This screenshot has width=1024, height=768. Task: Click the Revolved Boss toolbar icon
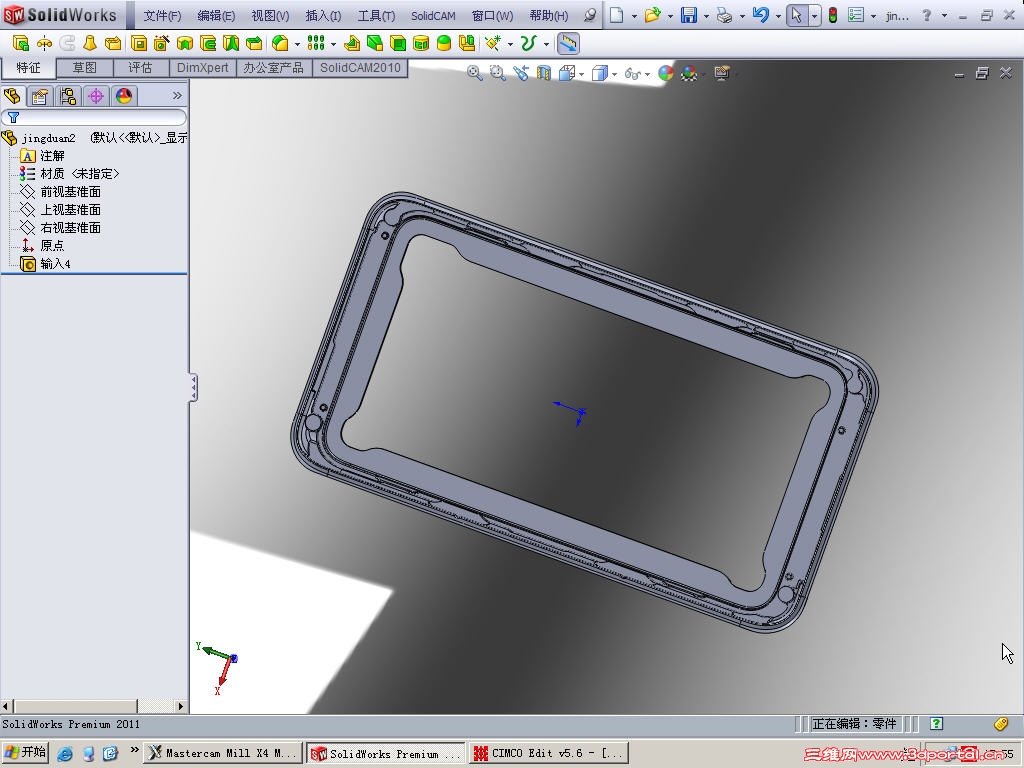184,43
